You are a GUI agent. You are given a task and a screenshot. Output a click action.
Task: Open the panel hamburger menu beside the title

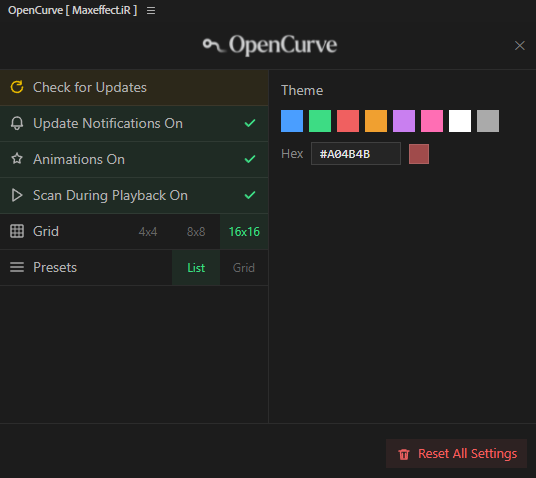[151, 11]
